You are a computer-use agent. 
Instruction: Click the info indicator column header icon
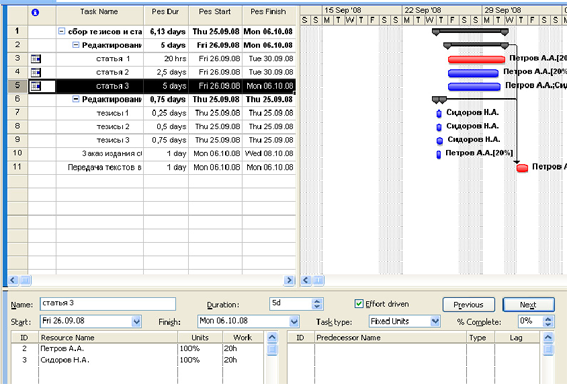[x=35, y=13]
